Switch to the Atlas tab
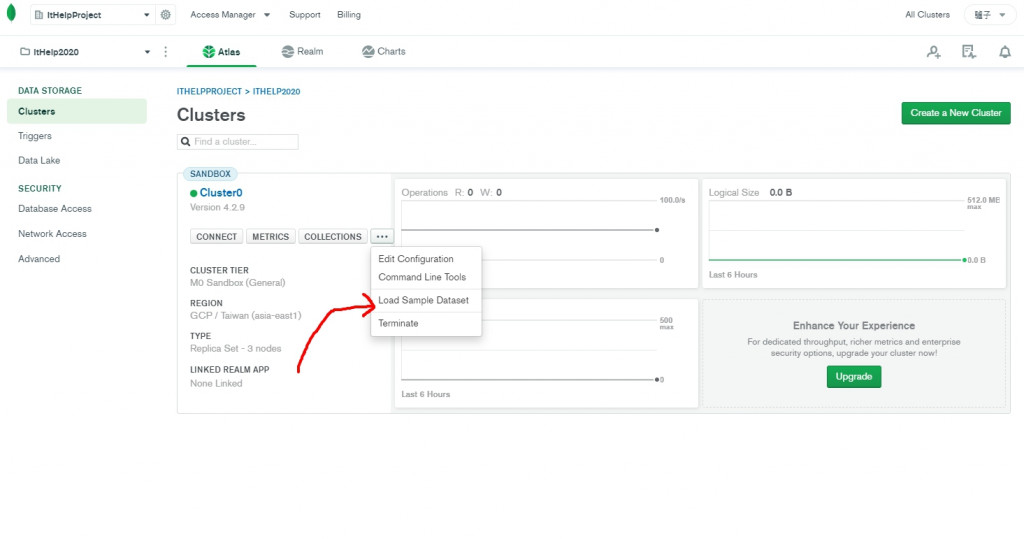This screenshot has height=539, width=1024. pos(221,52)
